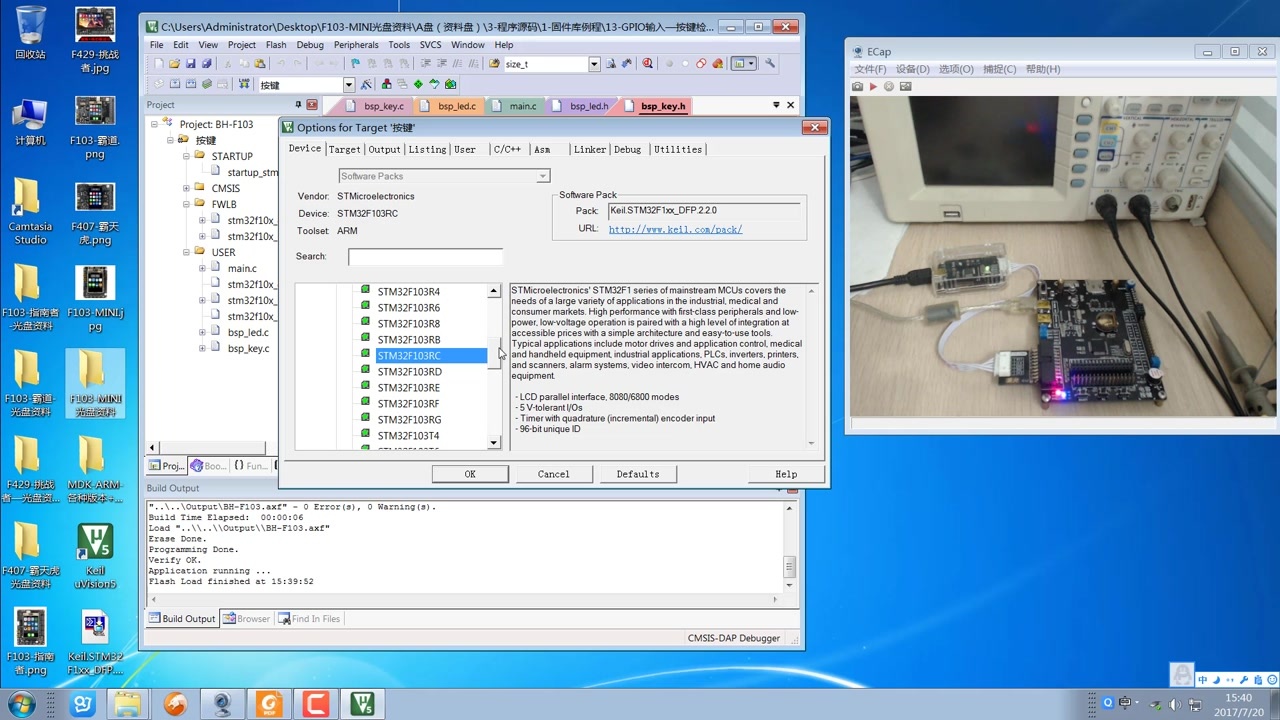The image size is (1280, 720).
Task: Open the Software Packs combo box
Action: tap(443, 176)
